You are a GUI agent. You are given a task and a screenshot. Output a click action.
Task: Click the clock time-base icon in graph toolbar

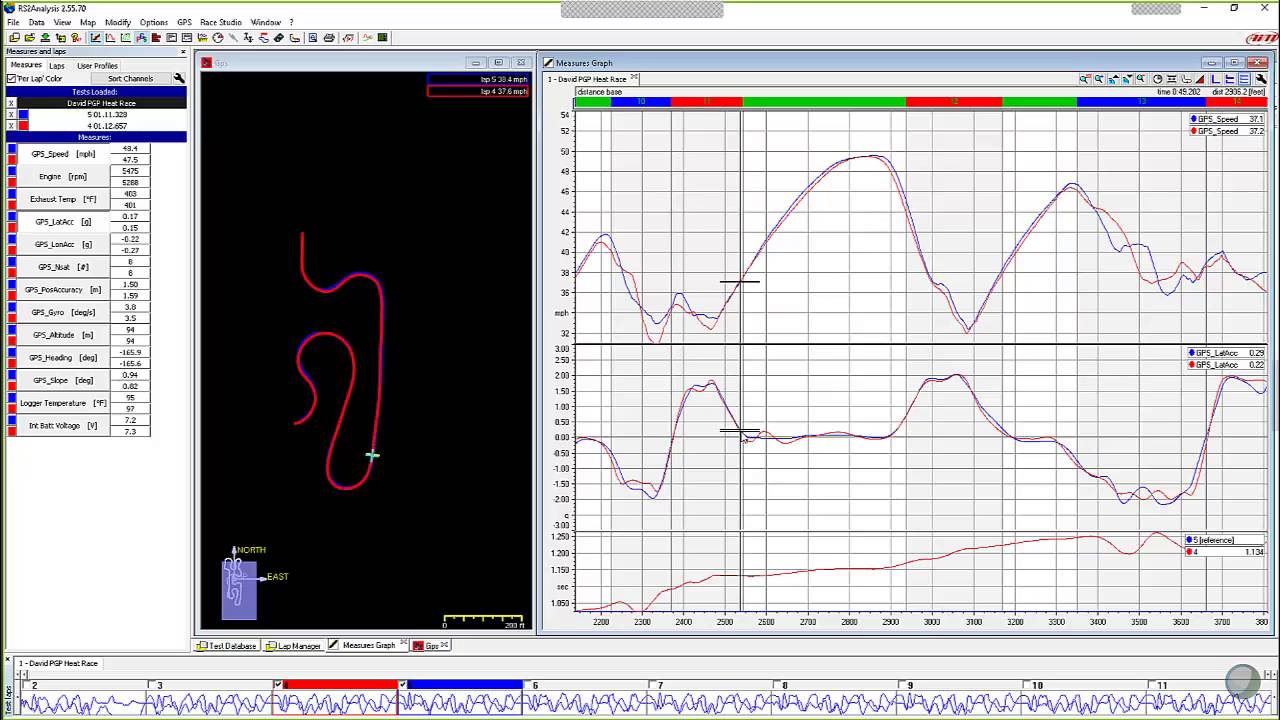click(1158, 79)
